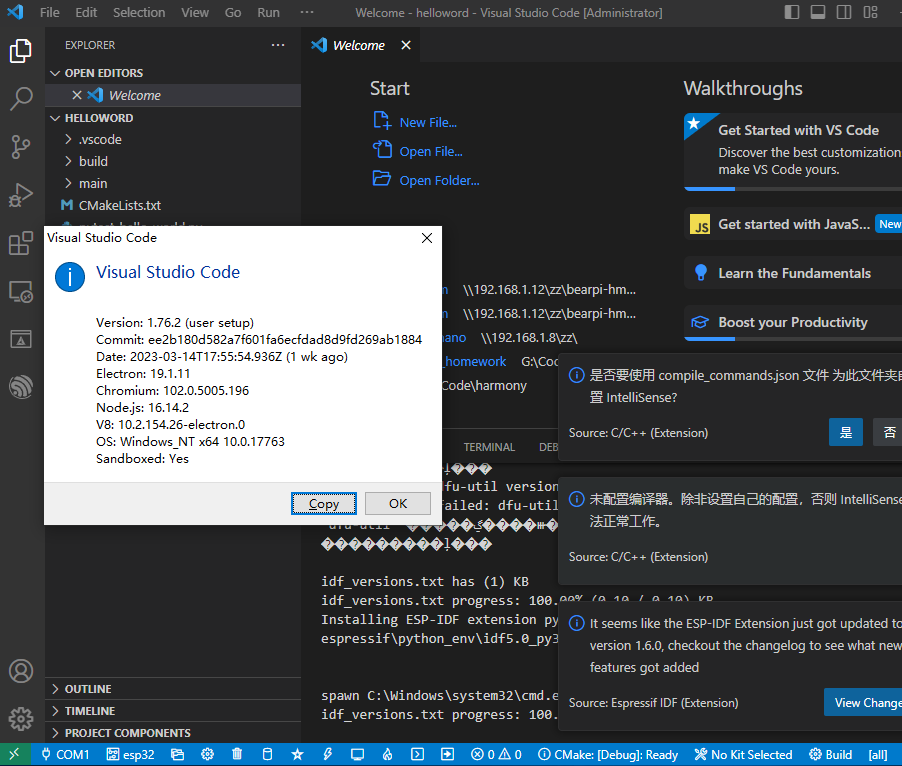Image resolution: width=902 pixels, height=766 pixels.
Task: Open ESP-IDF monitor via the screen status icon
Action: coord(357,754)
